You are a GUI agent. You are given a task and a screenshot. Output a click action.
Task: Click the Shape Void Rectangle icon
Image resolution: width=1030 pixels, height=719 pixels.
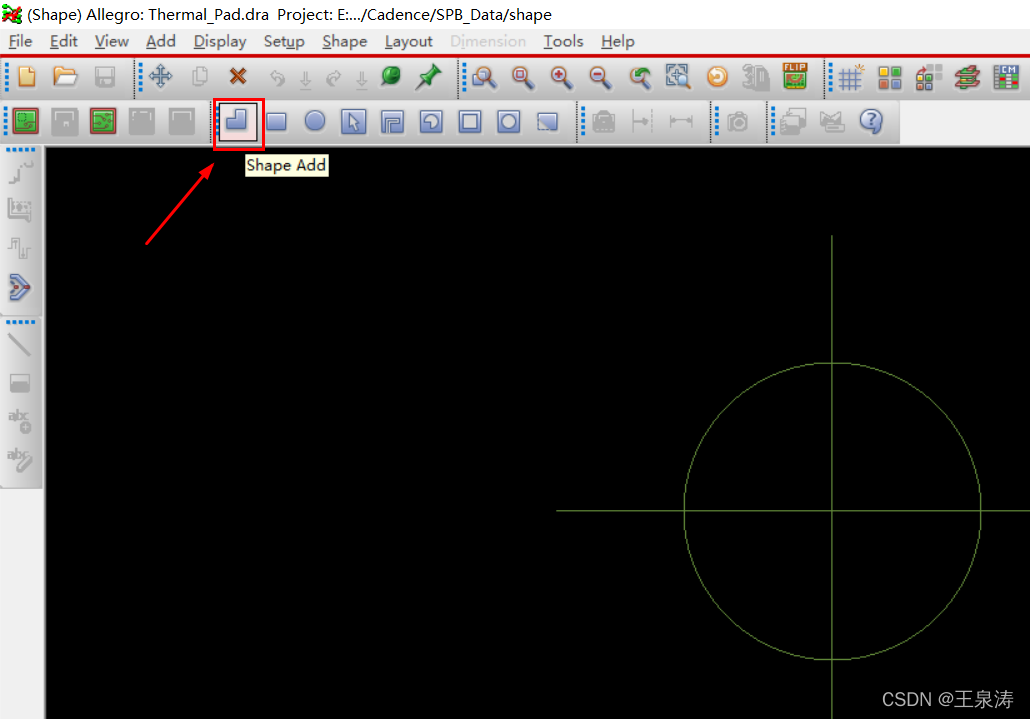click(x=470, y=121)
